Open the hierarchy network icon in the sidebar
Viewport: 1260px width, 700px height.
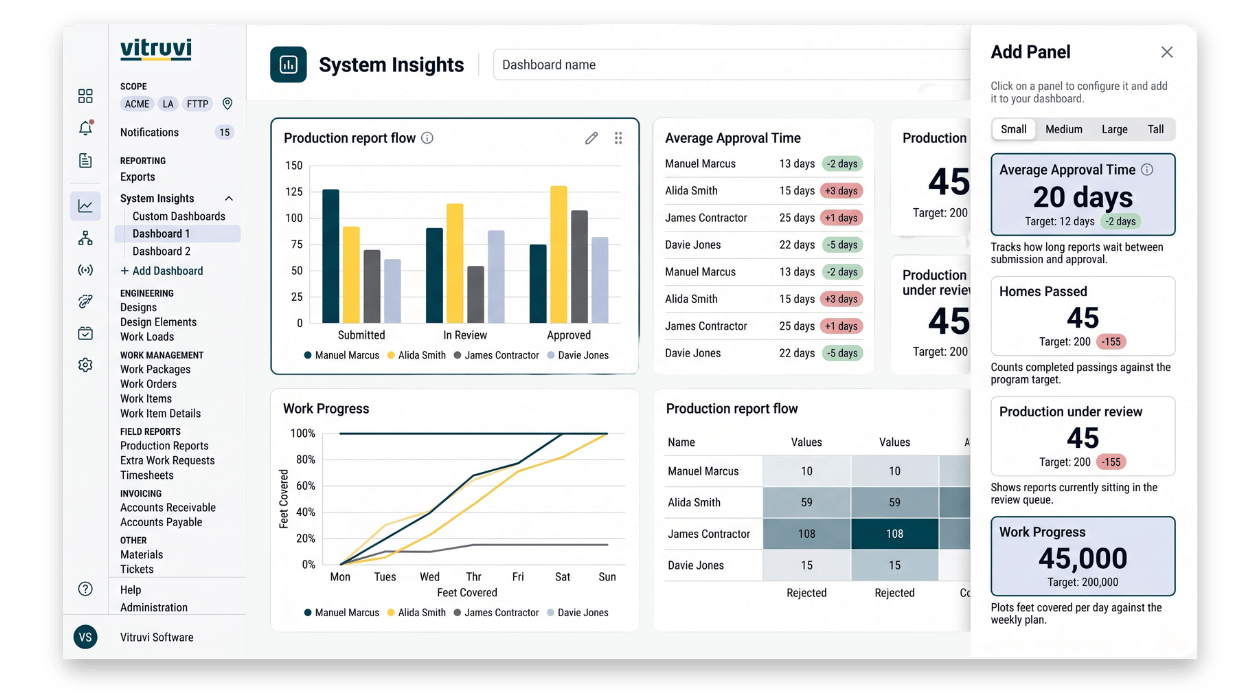85,238
